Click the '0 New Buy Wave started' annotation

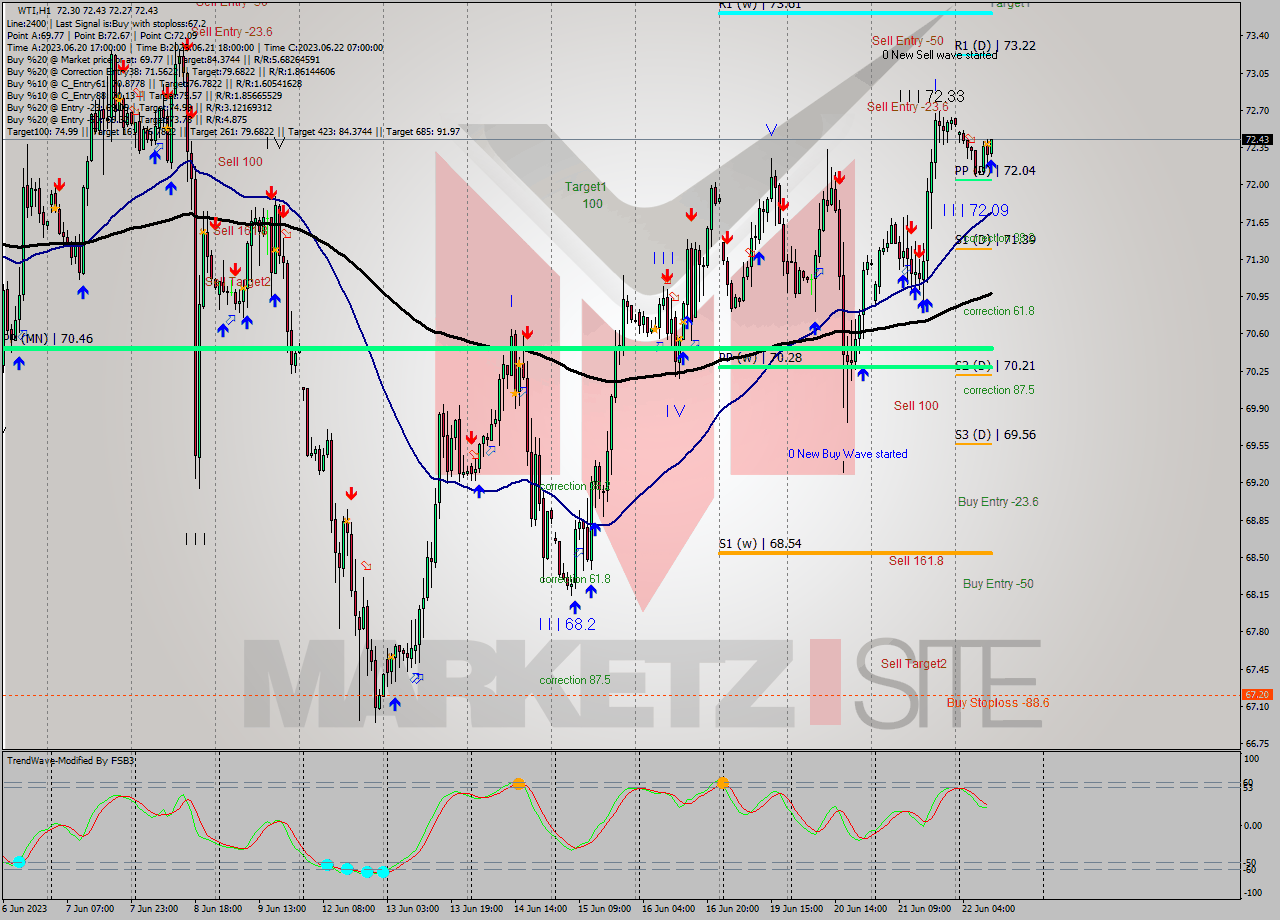pos(847,453)
